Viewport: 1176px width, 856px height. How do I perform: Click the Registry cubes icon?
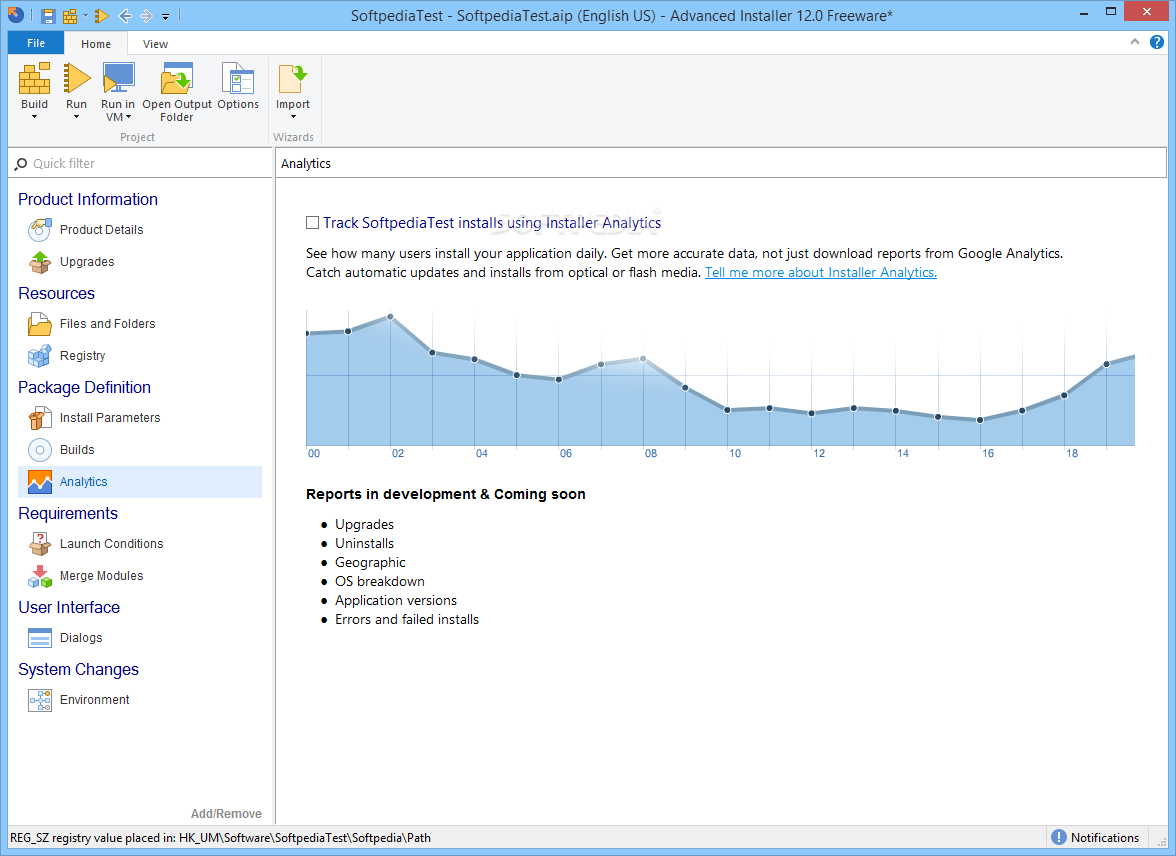[40, 356]
